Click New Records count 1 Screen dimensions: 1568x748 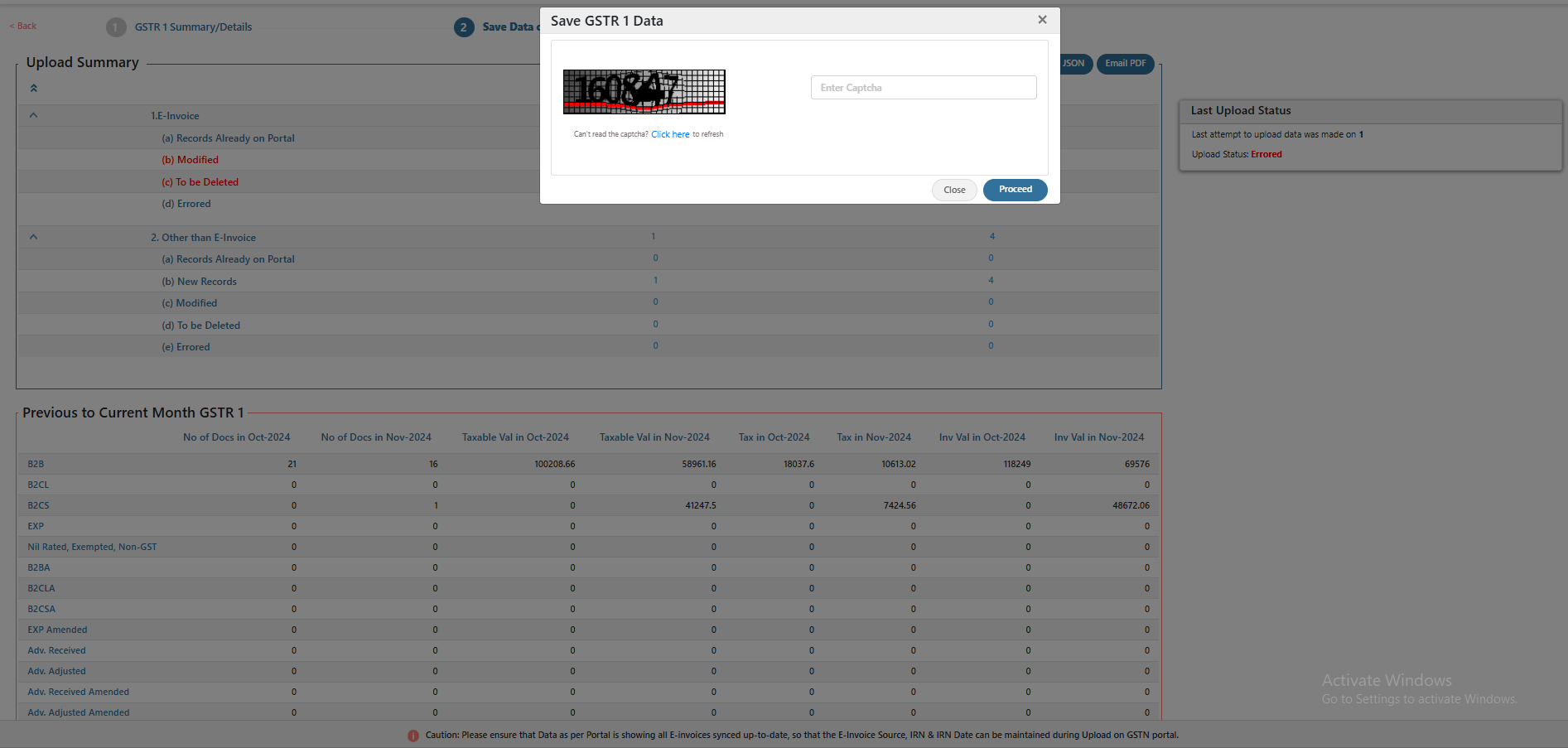pyautogui.click(x=655, y=280)
